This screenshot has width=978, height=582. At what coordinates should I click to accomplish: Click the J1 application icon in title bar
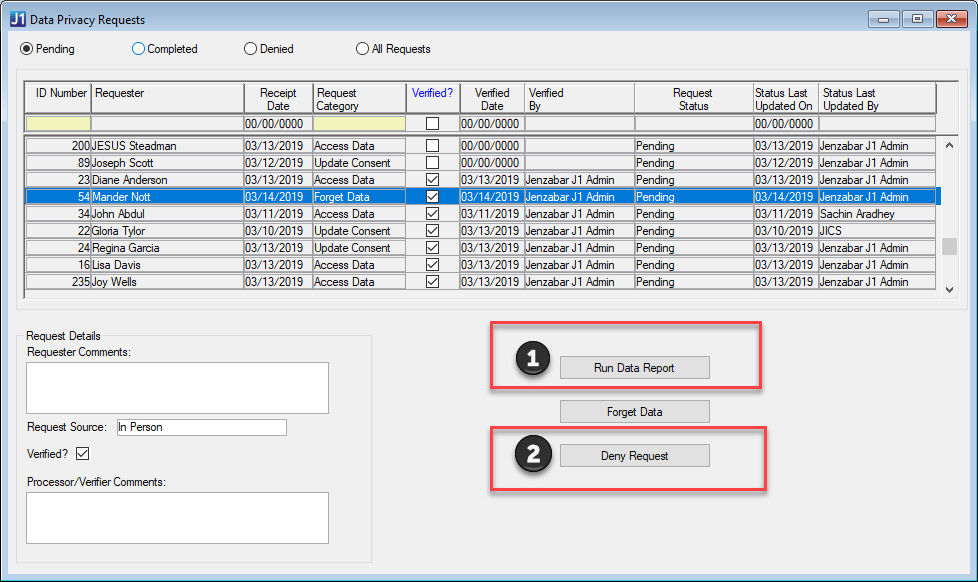coord(17,19)
